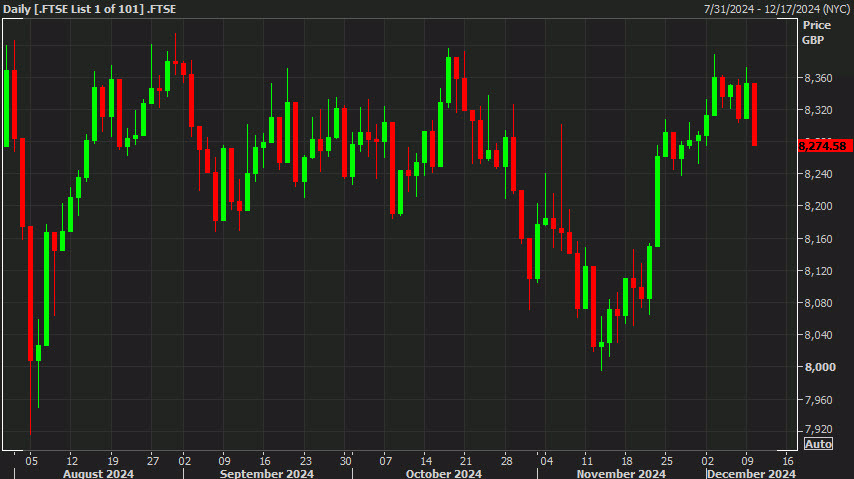The image size is (854, 479).
Task: Click date tick 05 on time axis
Action: coord(32,461)
